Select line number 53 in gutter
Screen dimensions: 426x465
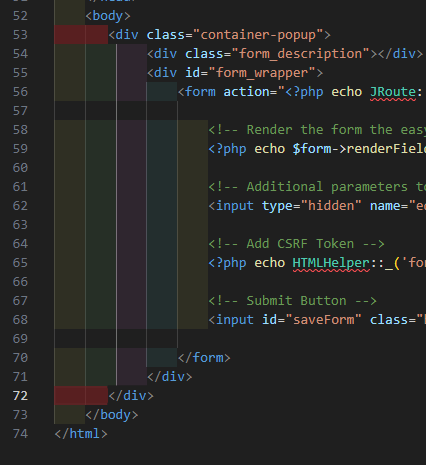point(20,35)
